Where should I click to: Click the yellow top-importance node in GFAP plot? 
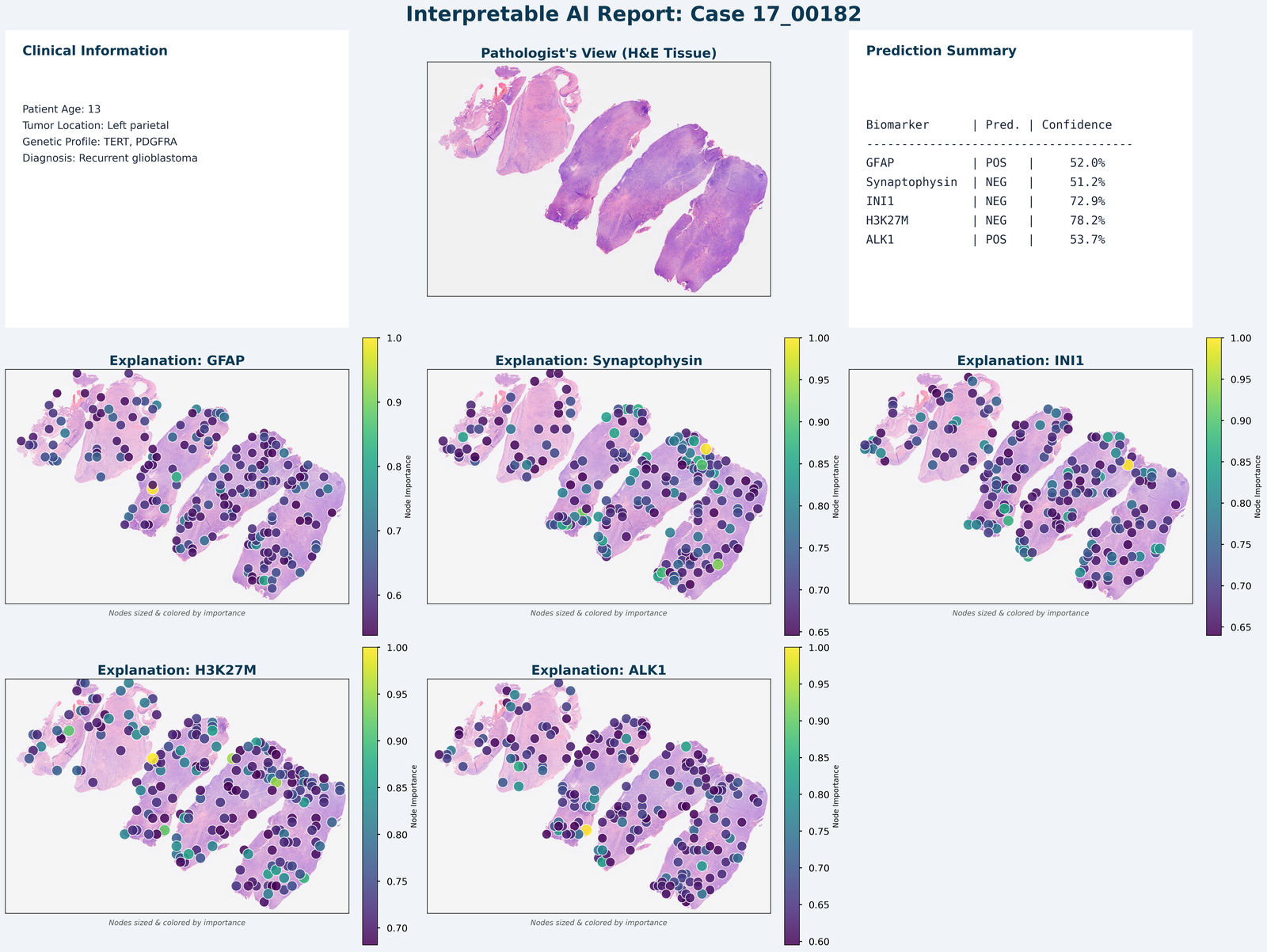[152, 489]
